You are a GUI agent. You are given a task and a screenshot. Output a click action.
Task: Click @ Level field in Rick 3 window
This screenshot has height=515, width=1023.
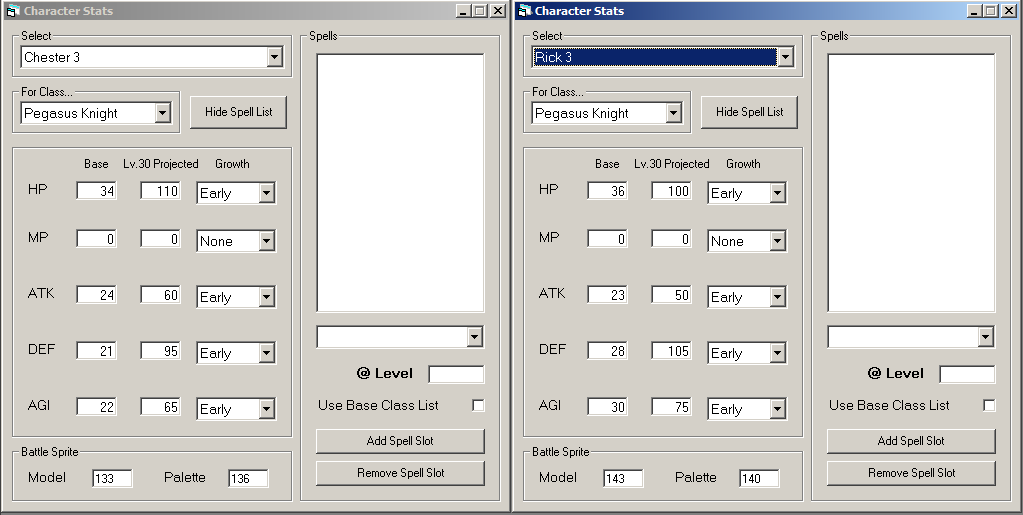coord(967,374)
